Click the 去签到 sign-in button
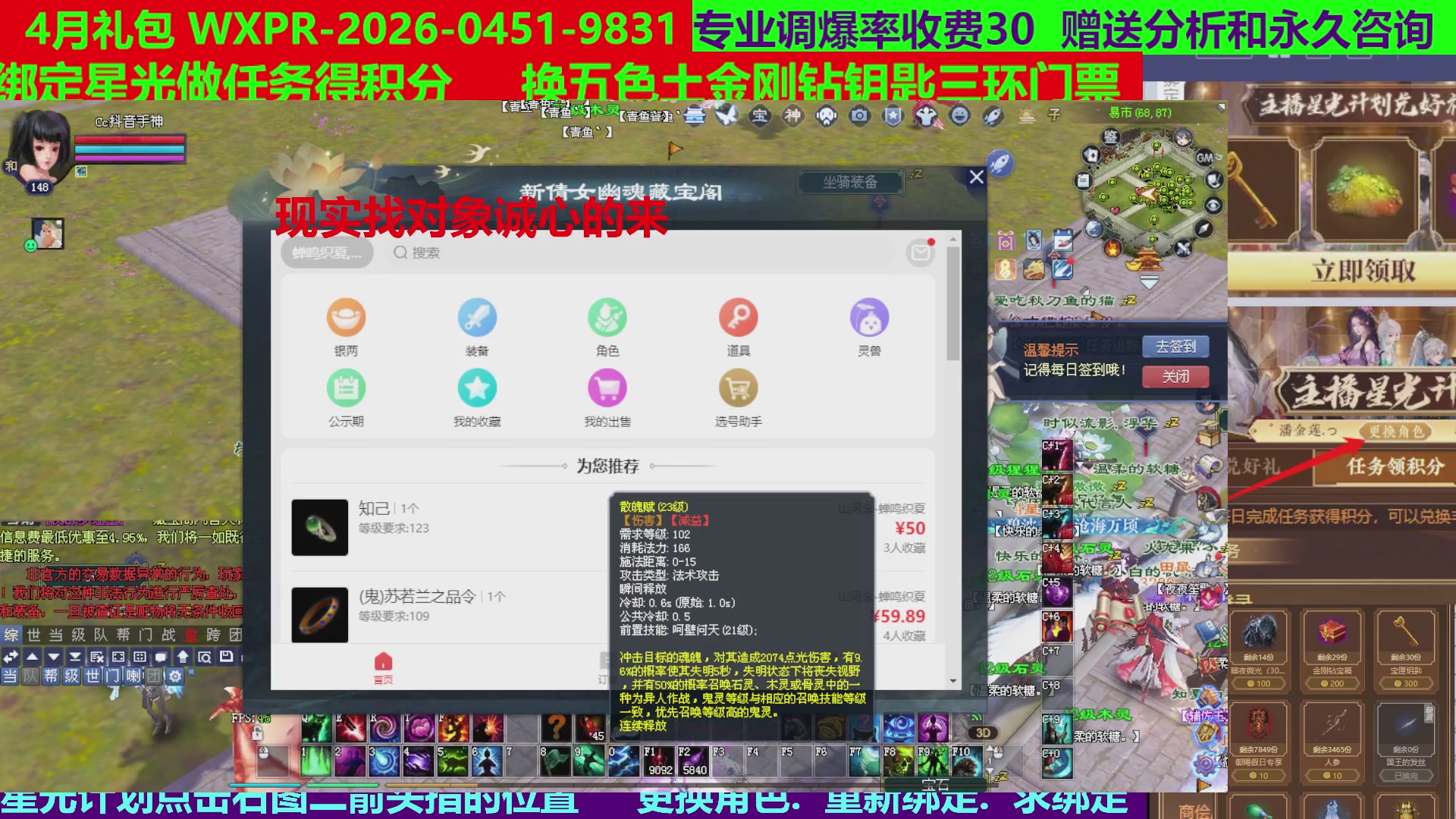 click(1175, 347)
